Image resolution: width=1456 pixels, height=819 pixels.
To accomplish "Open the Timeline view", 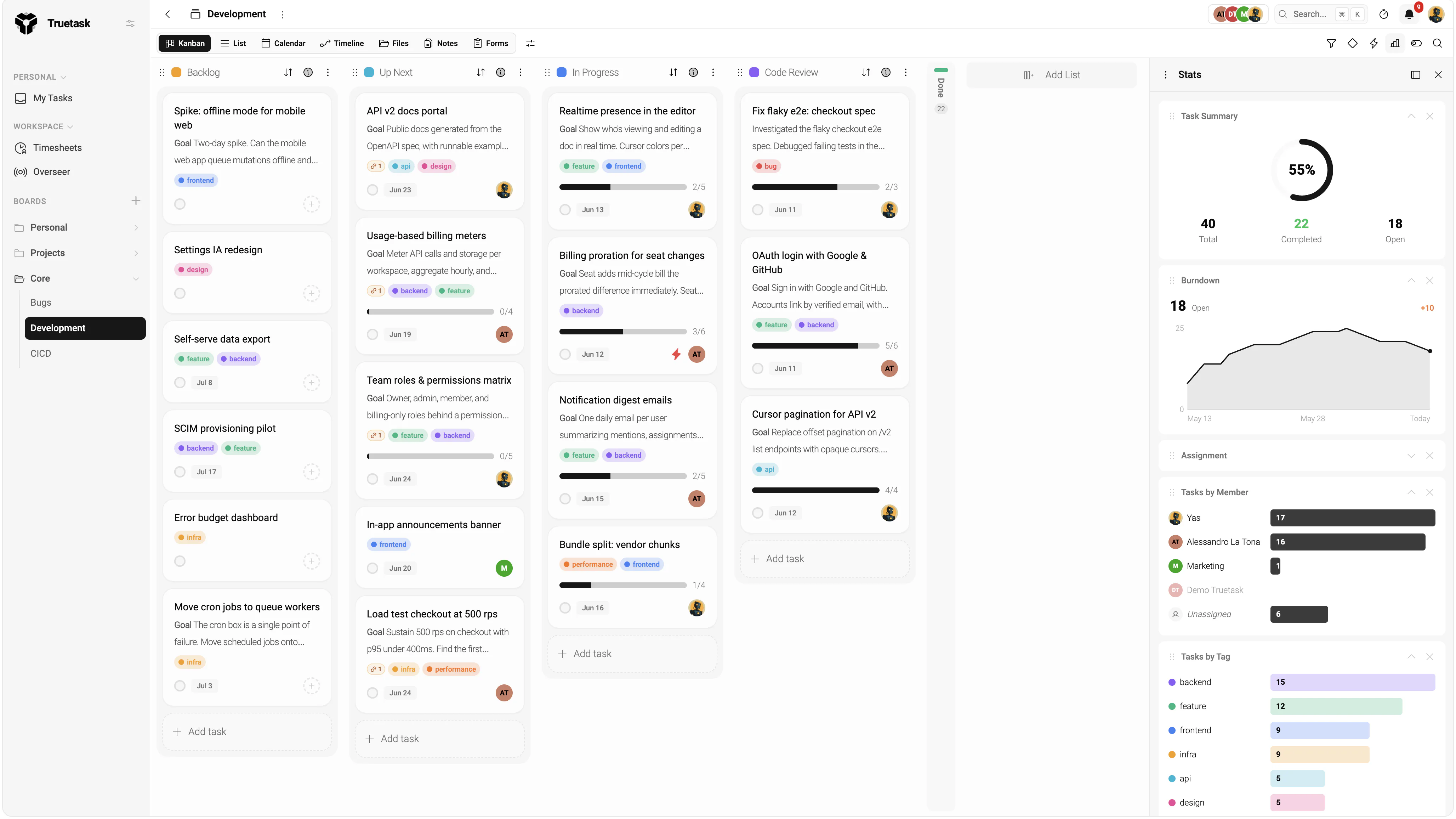I will 342,43.
